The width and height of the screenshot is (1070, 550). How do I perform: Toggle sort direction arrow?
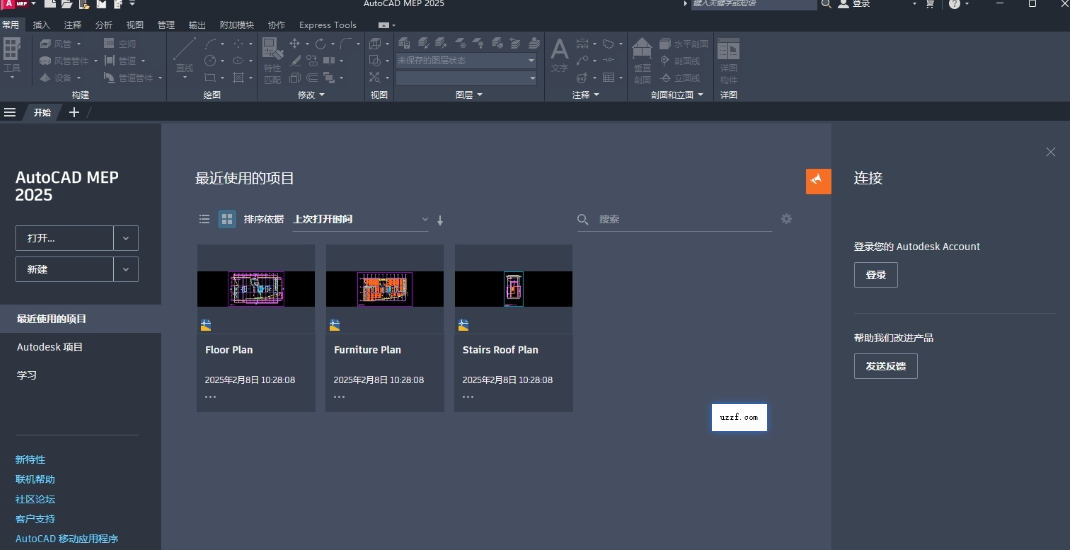point(440,220)
